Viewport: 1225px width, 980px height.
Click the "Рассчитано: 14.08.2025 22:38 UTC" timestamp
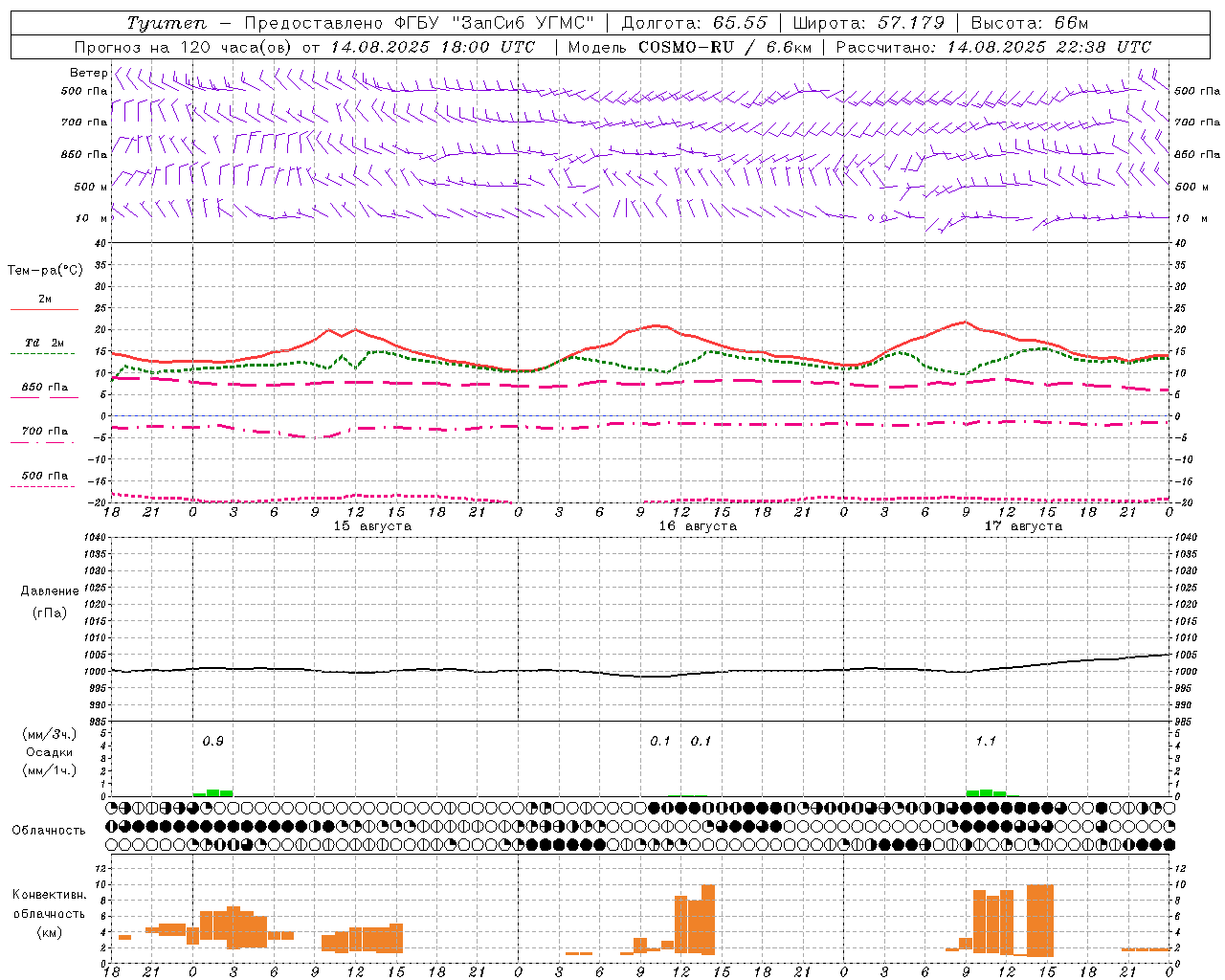(993, 47)
